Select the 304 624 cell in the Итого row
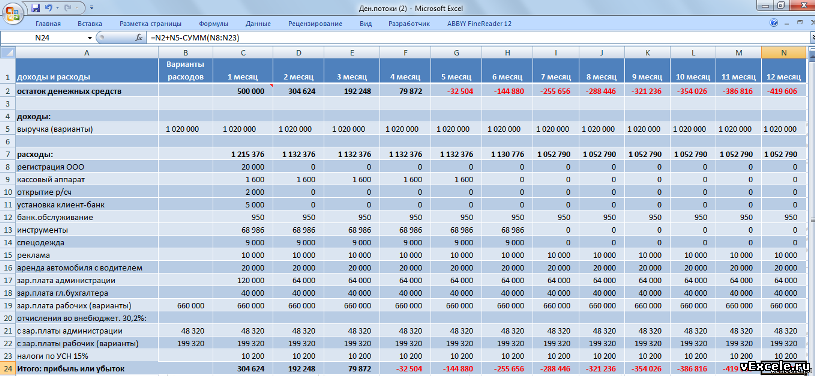The image size is (815, 376). pyautogui.click(x=243, y=369)
